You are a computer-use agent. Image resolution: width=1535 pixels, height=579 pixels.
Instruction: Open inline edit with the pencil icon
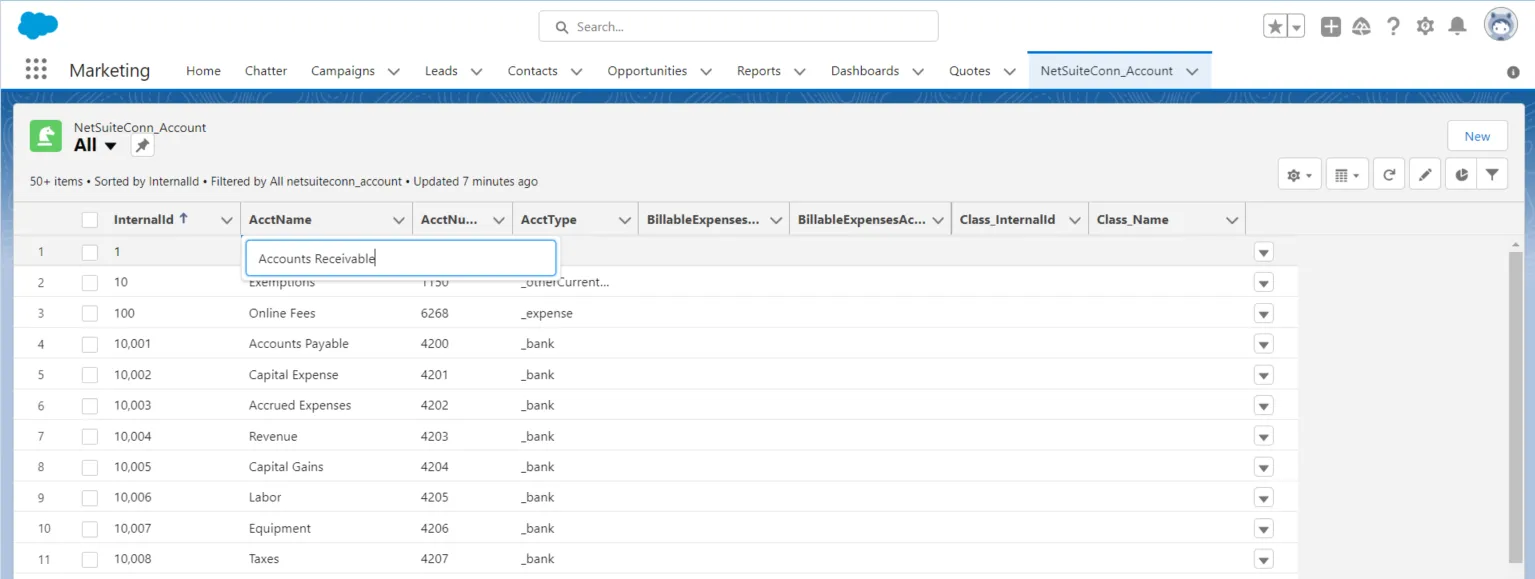(x=1424, y=173)
